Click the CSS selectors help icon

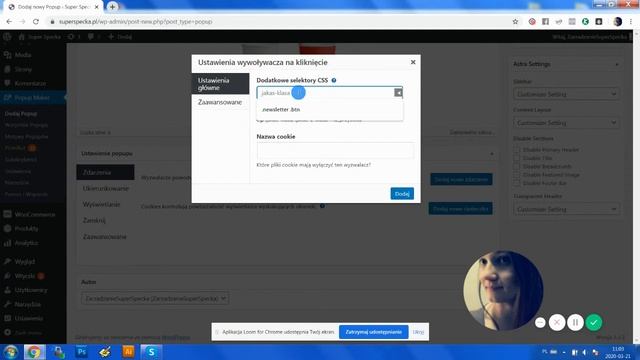pos(334,80)
